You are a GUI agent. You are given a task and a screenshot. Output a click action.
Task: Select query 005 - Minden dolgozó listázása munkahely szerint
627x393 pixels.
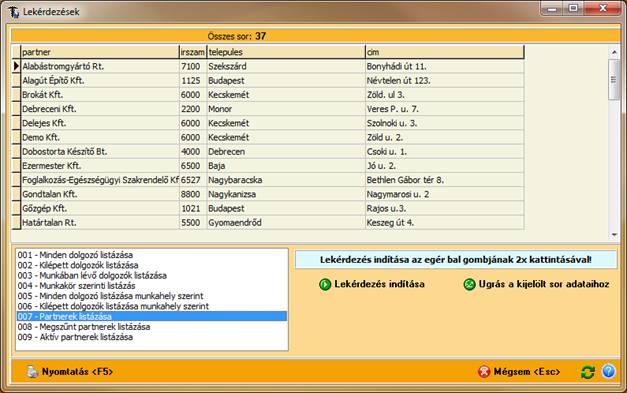(152, 296)
